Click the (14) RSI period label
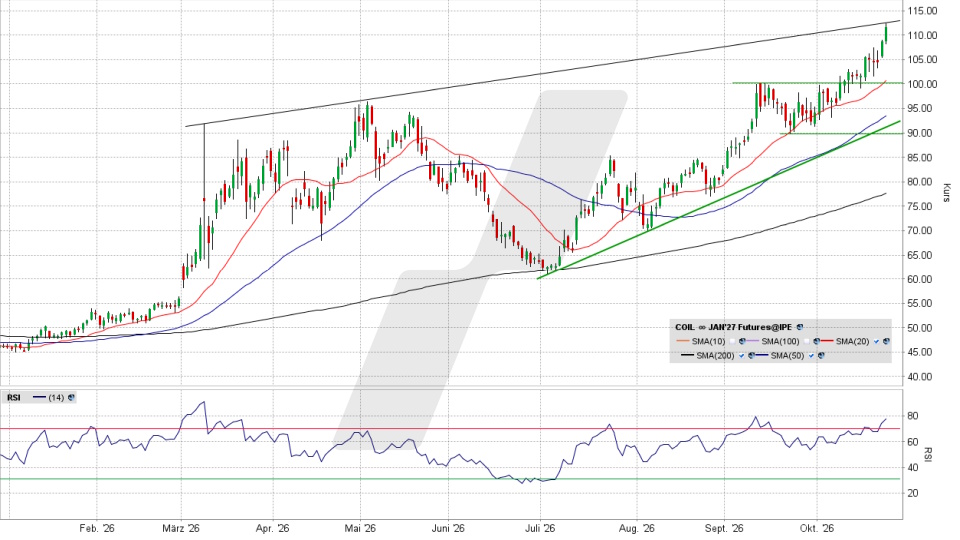 coord(56,398)
